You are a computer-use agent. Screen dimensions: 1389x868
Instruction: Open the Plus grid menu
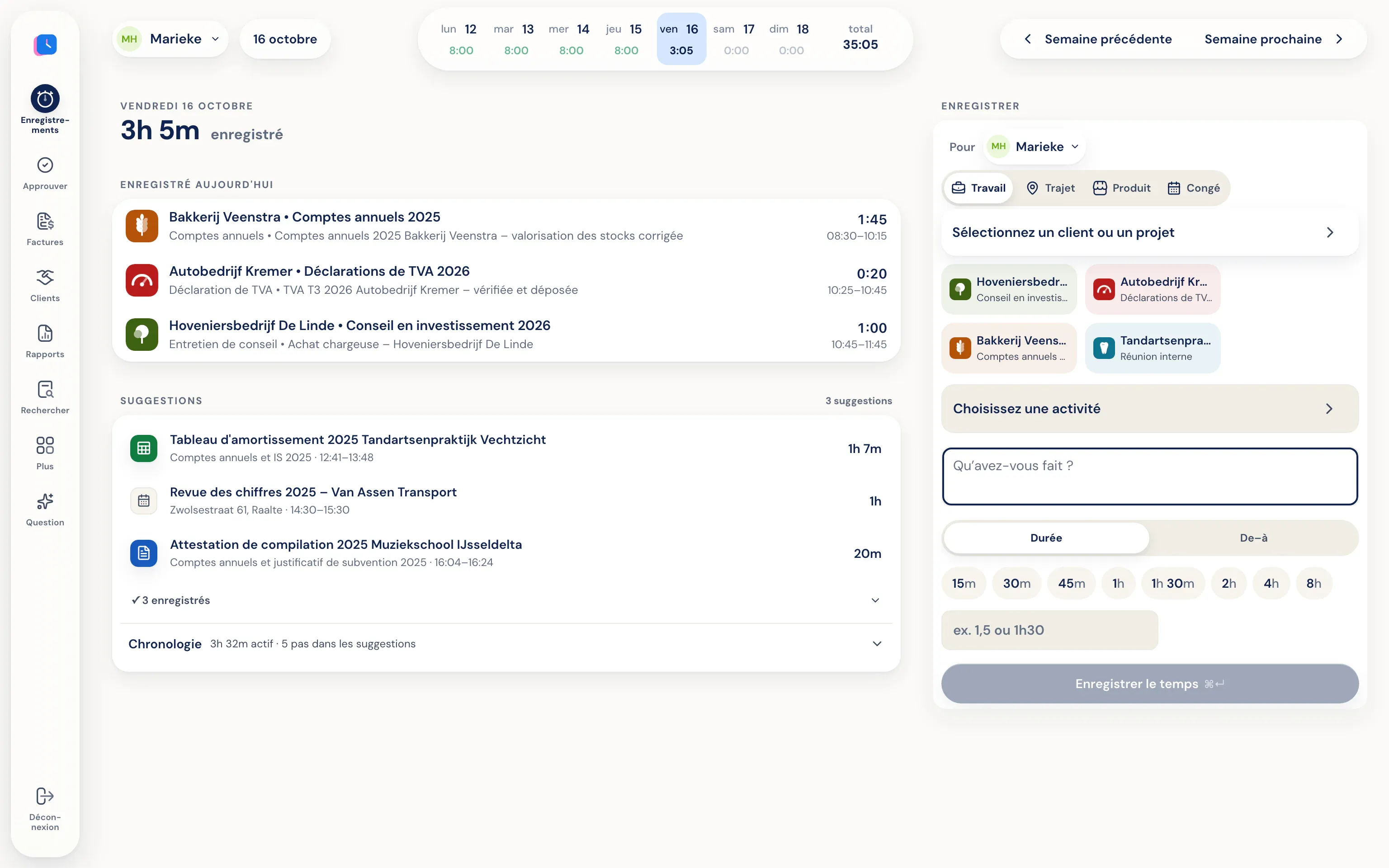[x=45, y=453]
